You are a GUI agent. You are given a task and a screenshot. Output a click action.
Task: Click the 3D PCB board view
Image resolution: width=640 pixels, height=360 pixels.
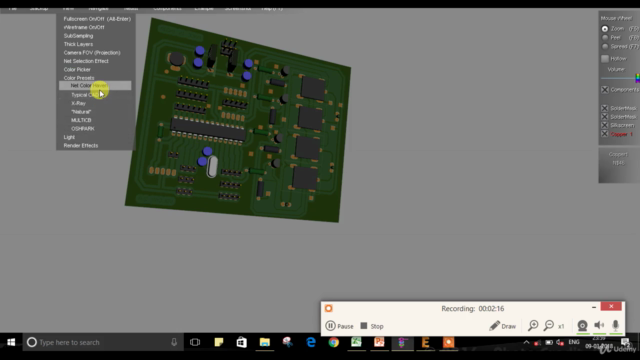238,120
